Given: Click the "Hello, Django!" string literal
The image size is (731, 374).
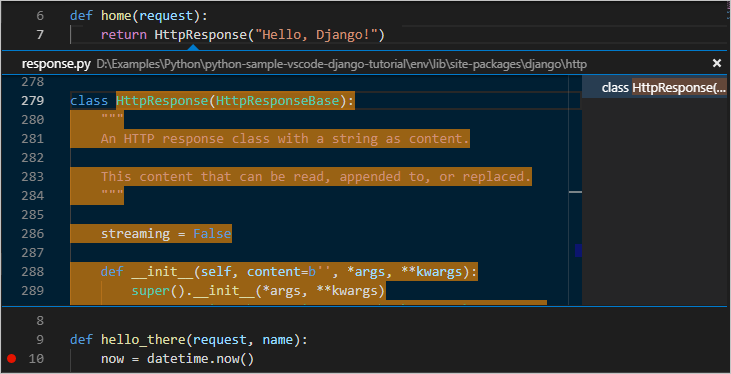Looking at the screenshot, I should [x=316, y=35].
